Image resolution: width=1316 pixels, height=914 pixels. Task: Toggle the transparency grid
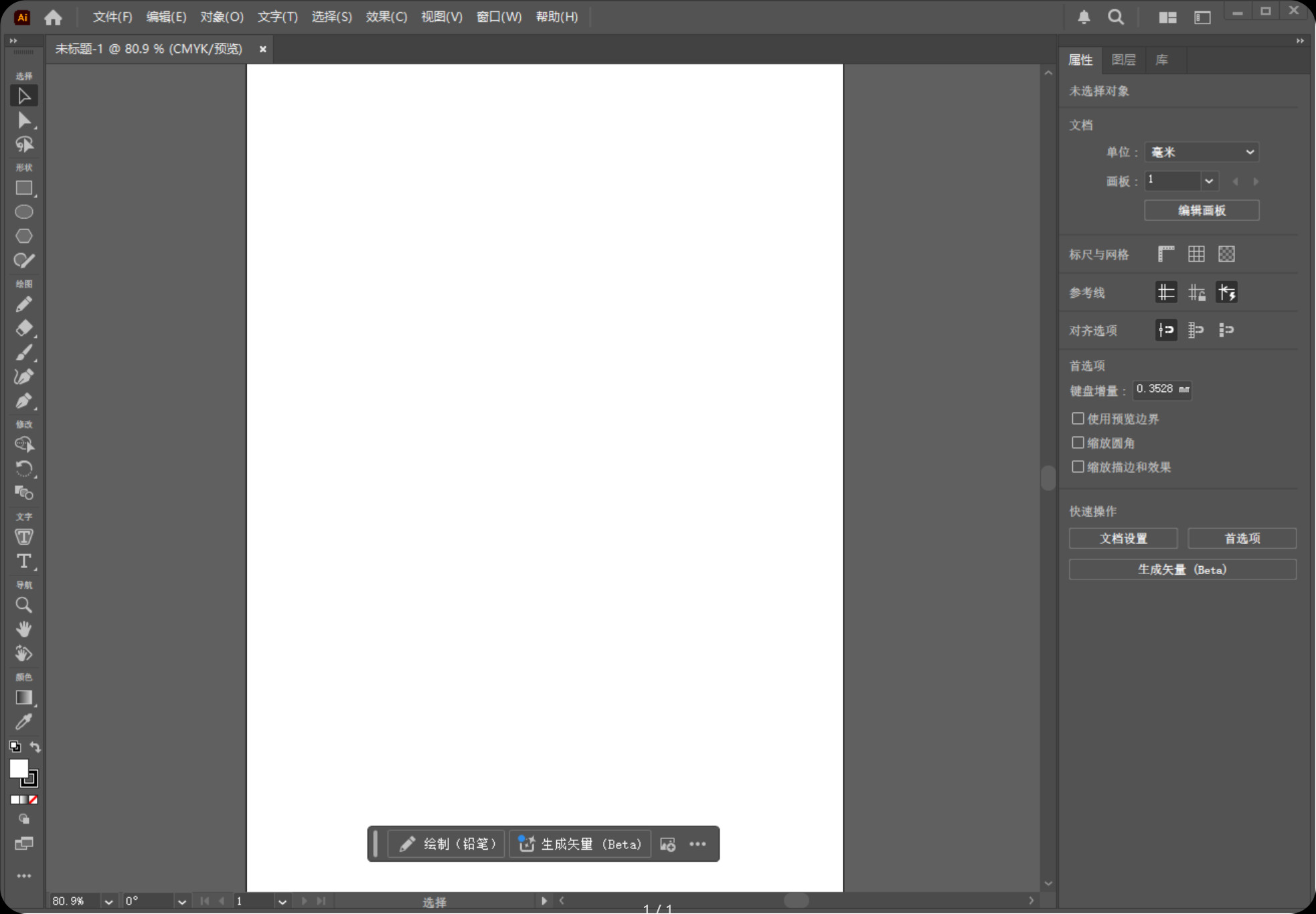coord(1226,254)
